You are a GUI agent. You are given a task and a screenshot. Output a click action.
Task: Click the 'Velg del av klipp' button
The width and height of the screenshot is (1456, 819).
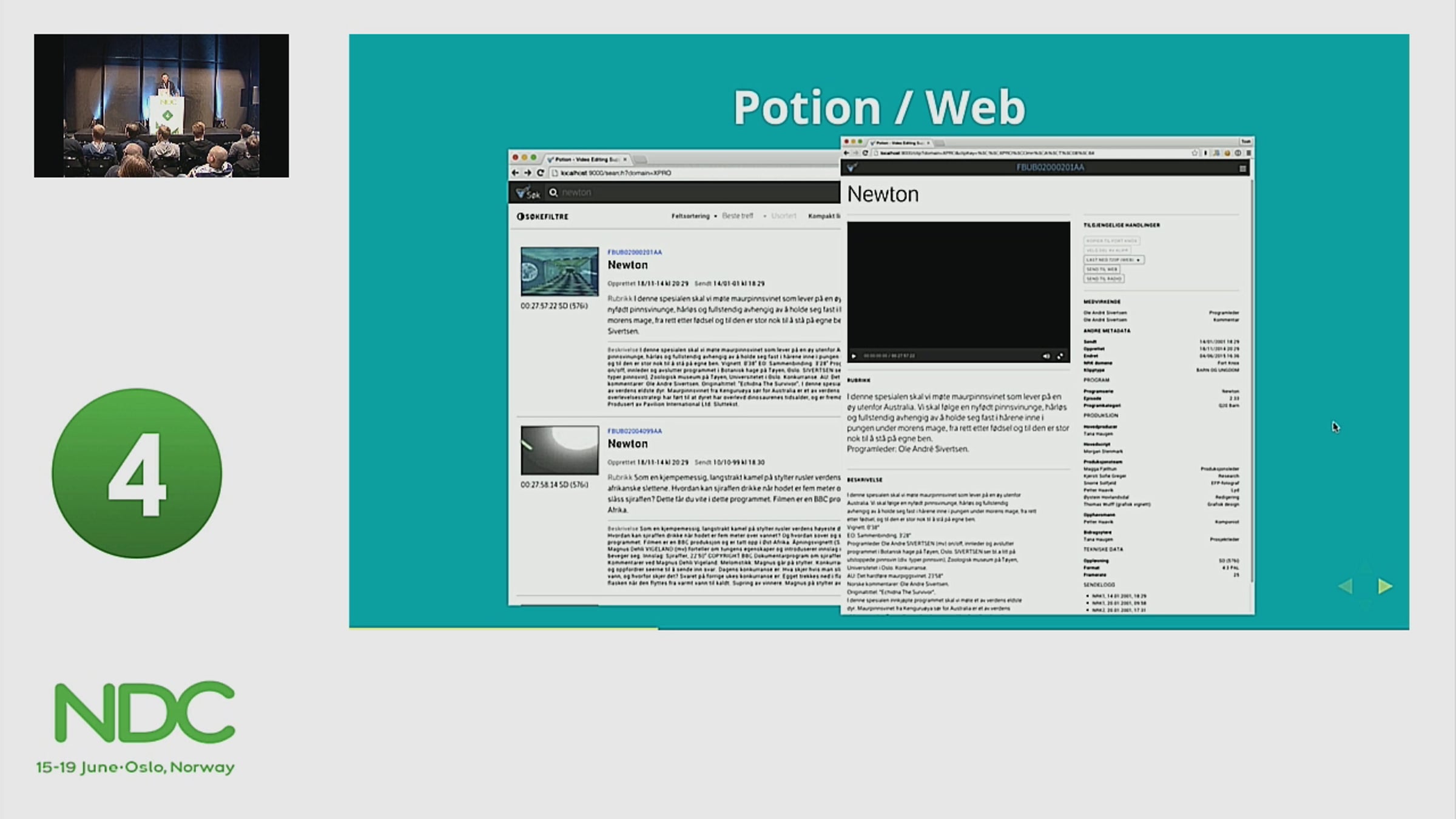(1107, 250)
